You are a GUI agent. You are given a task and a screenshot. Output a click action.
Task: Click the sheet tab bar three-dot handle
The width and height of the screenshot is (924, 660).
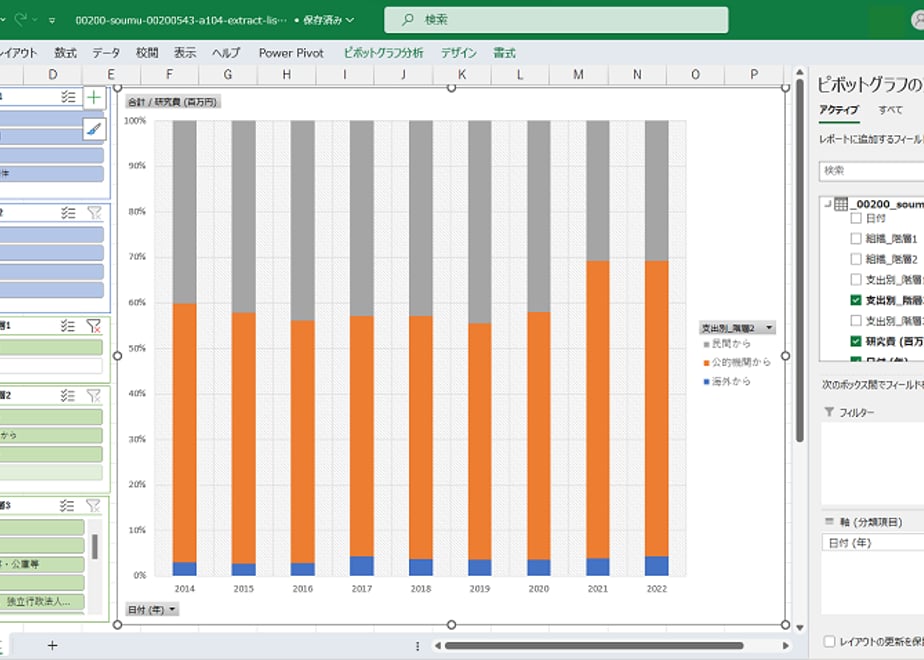417,646
